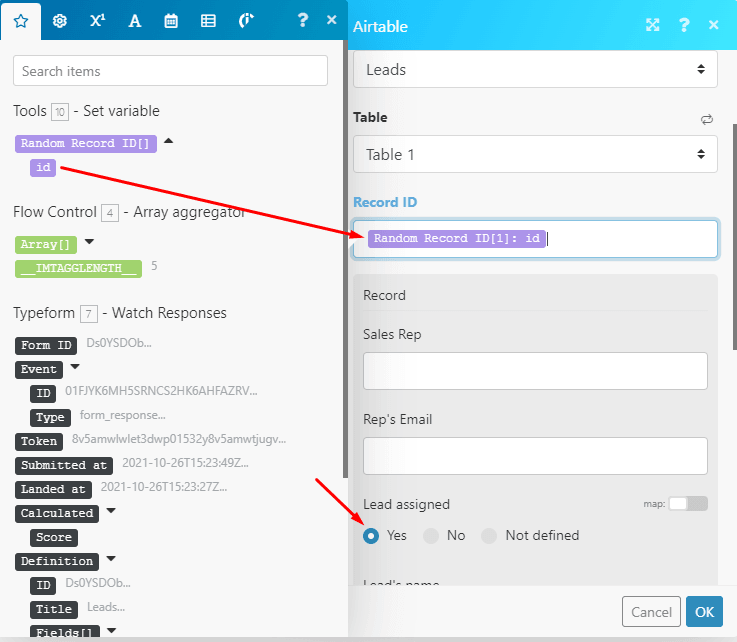Open the Leads base dropdown
737x642 pixels.
[x=535, y=70]
